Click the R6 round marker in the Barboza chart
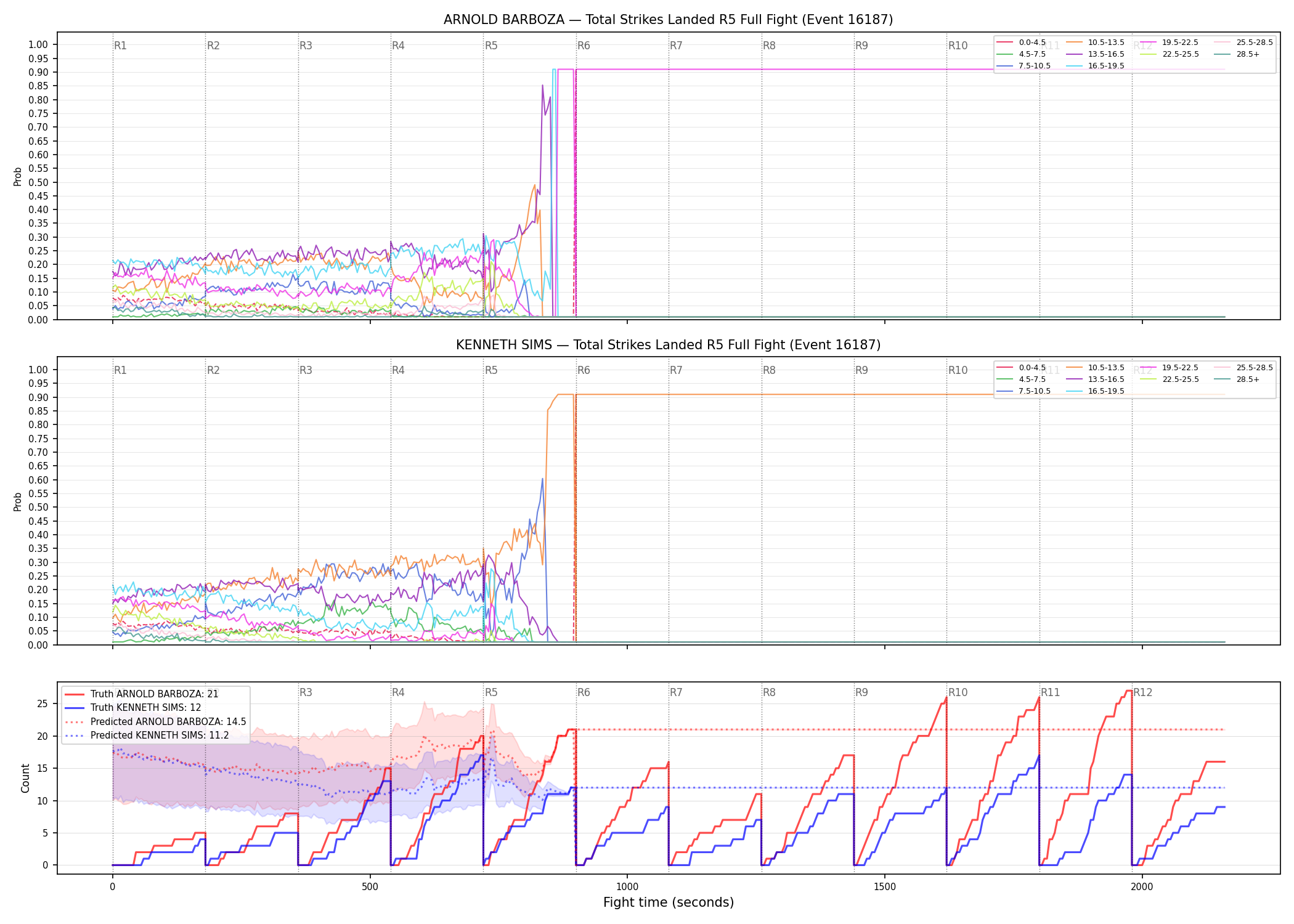This screenshot has width=1294, height=924. tap(584, 46)
